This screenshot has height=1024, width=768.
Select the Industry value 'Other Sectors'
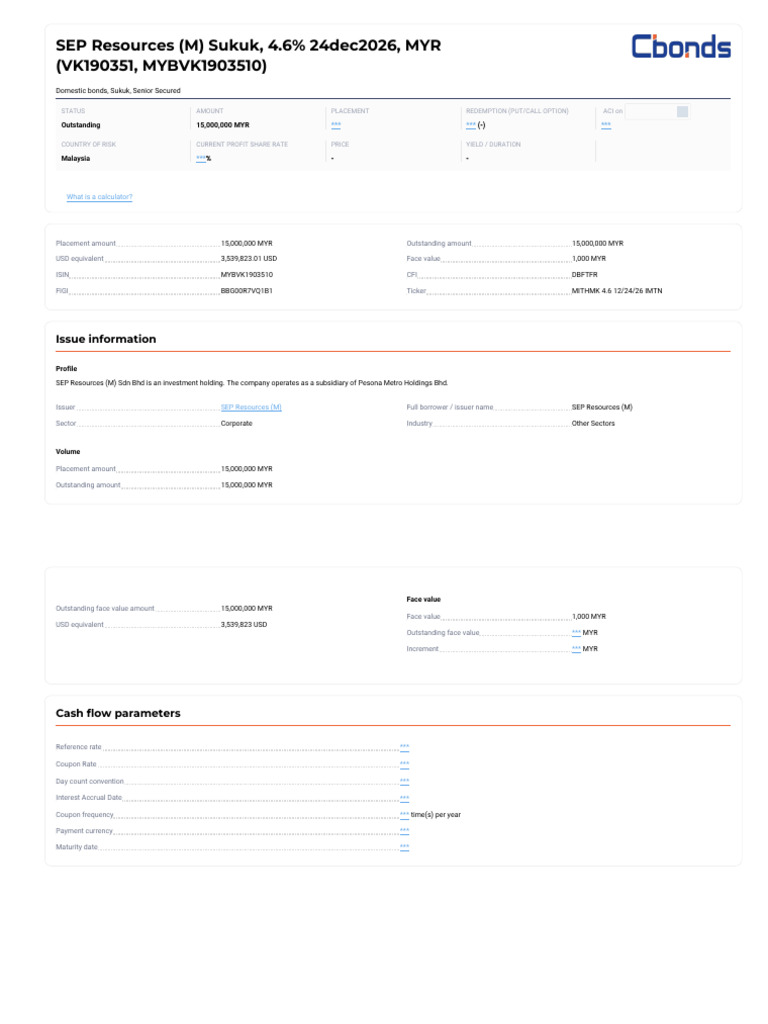(593, 423)
